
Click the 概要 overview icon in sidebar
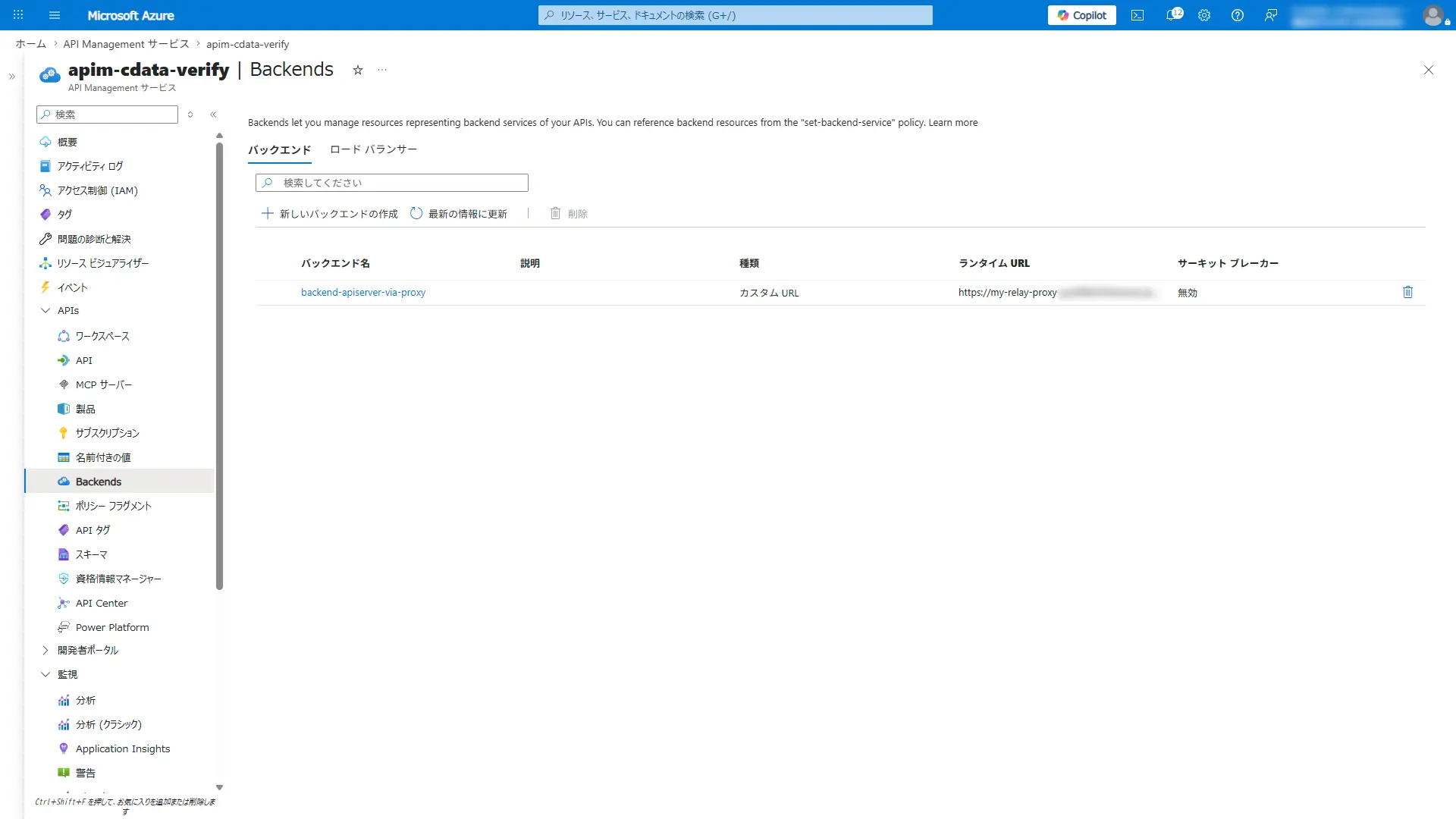click(x=45, y=142)
